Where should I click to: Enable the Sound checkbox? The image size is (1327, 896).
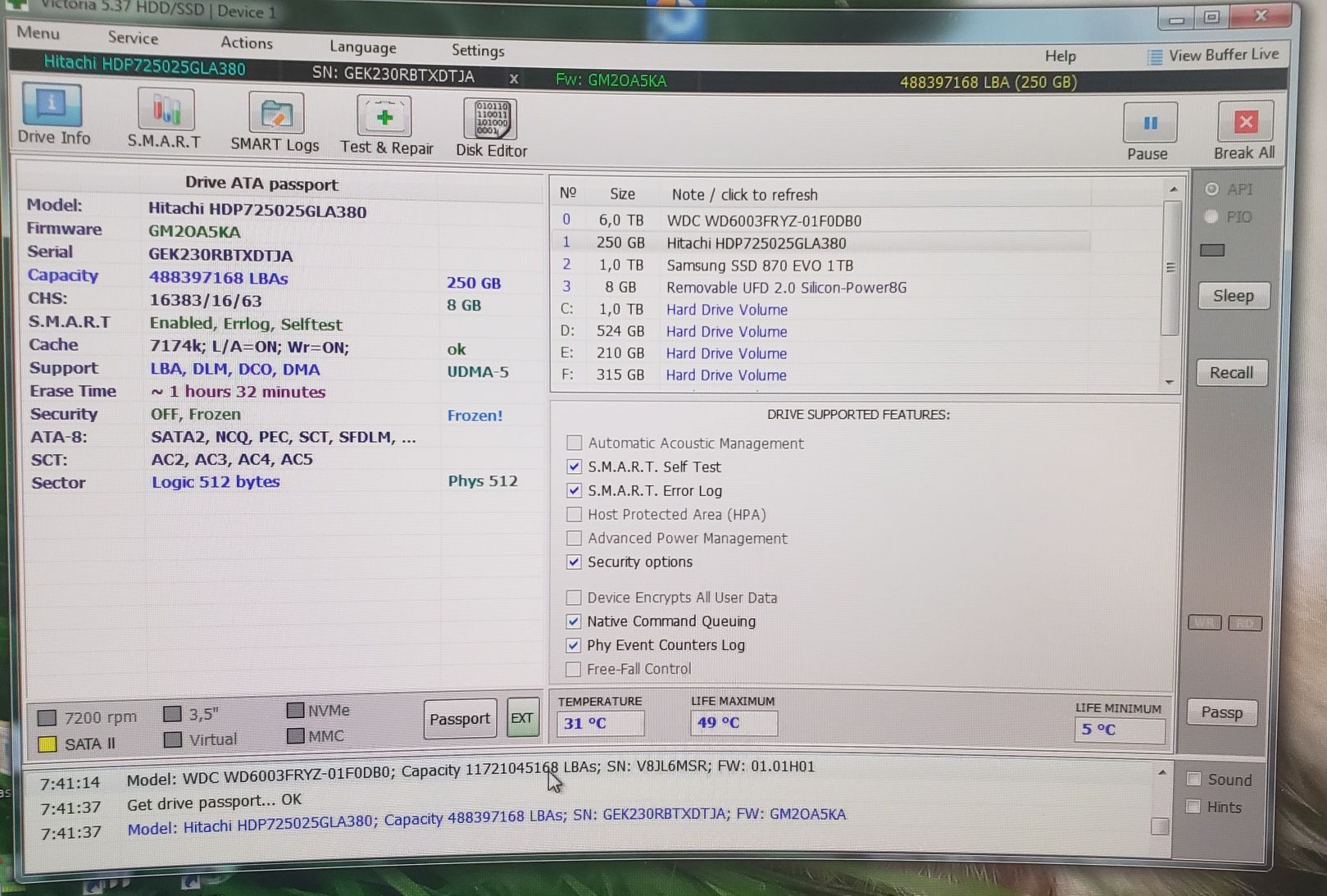tap(1194, 779)
